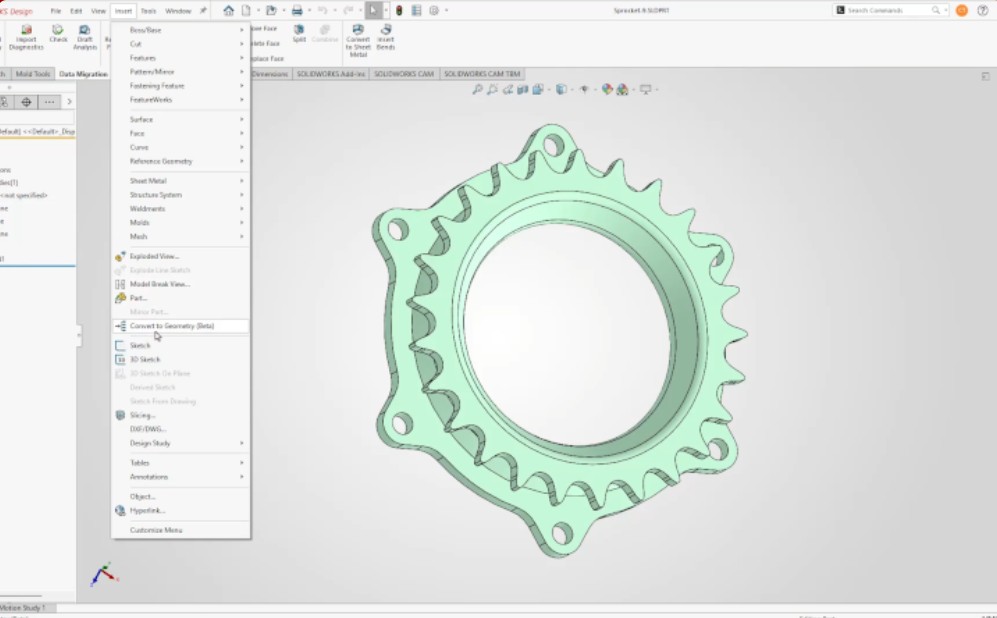Choose Exploded View in Insert menu
The width and height of the screenshot is (997, 618).
(x=181, y=256)
